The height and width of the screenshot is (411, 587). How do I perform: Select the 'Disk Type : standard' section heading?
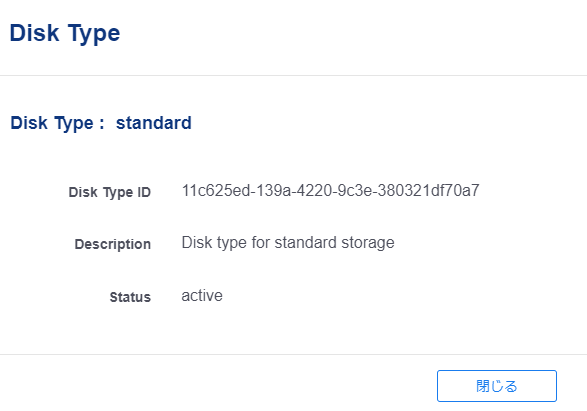(101, 124)
